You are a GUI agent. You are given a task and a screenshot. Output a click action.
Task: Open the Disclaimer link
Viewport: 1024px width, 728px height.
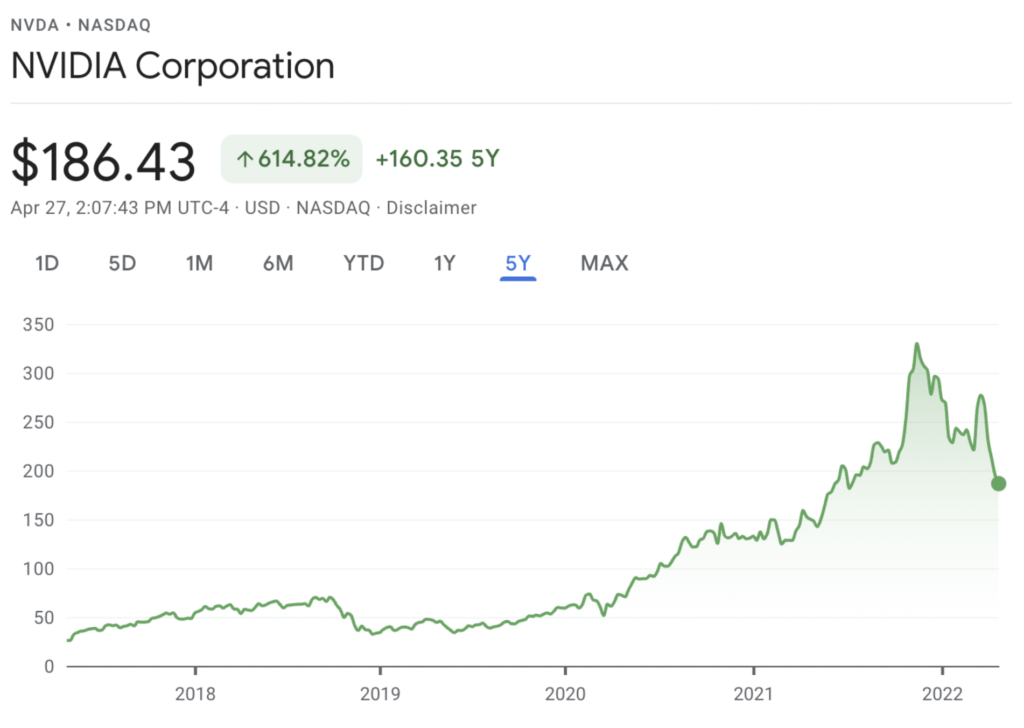(x=431, y=208)
